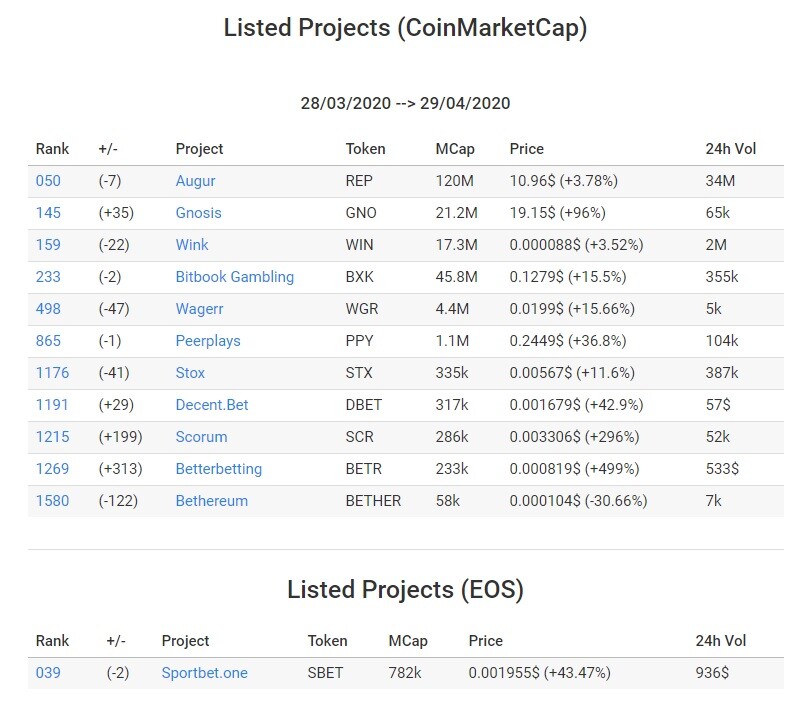Click the Listed Projects (CoinMarketCap) heading
The image size is (802, 706).
[405, 28]
